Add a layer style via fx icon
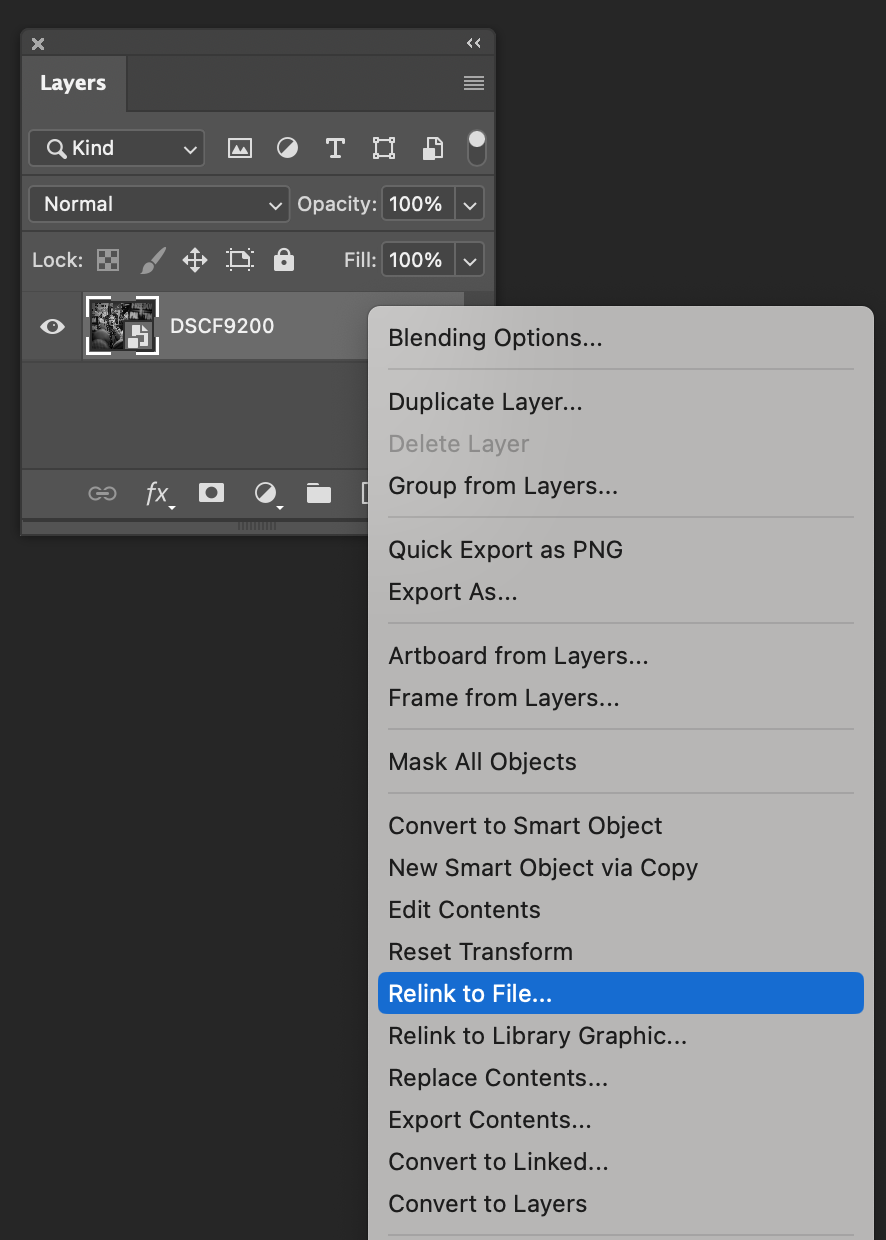Viewport: 886px width, 1240px height. (158, 493)
